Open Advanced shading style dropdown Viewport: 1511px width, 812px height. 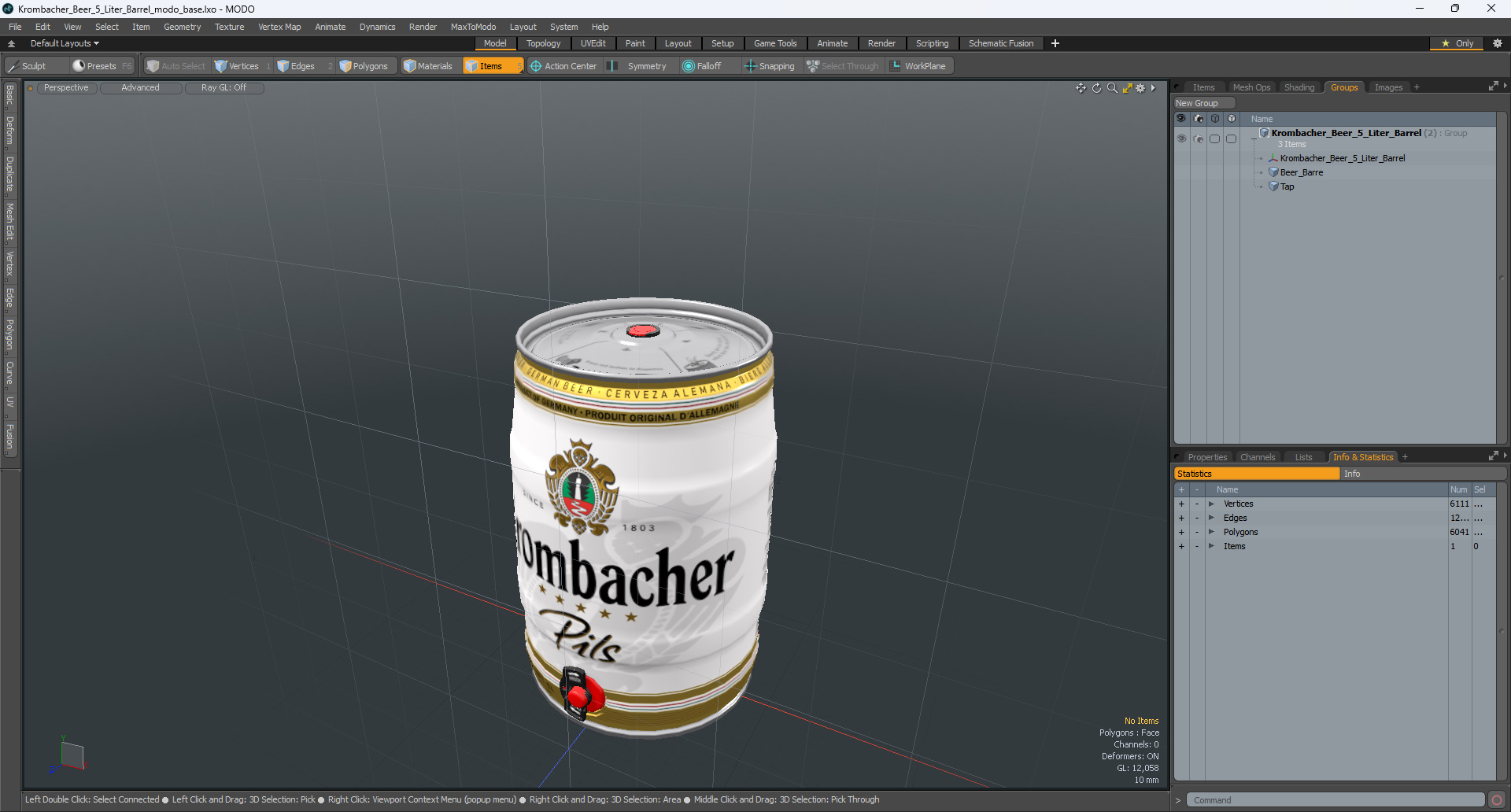tap(140, 88)
